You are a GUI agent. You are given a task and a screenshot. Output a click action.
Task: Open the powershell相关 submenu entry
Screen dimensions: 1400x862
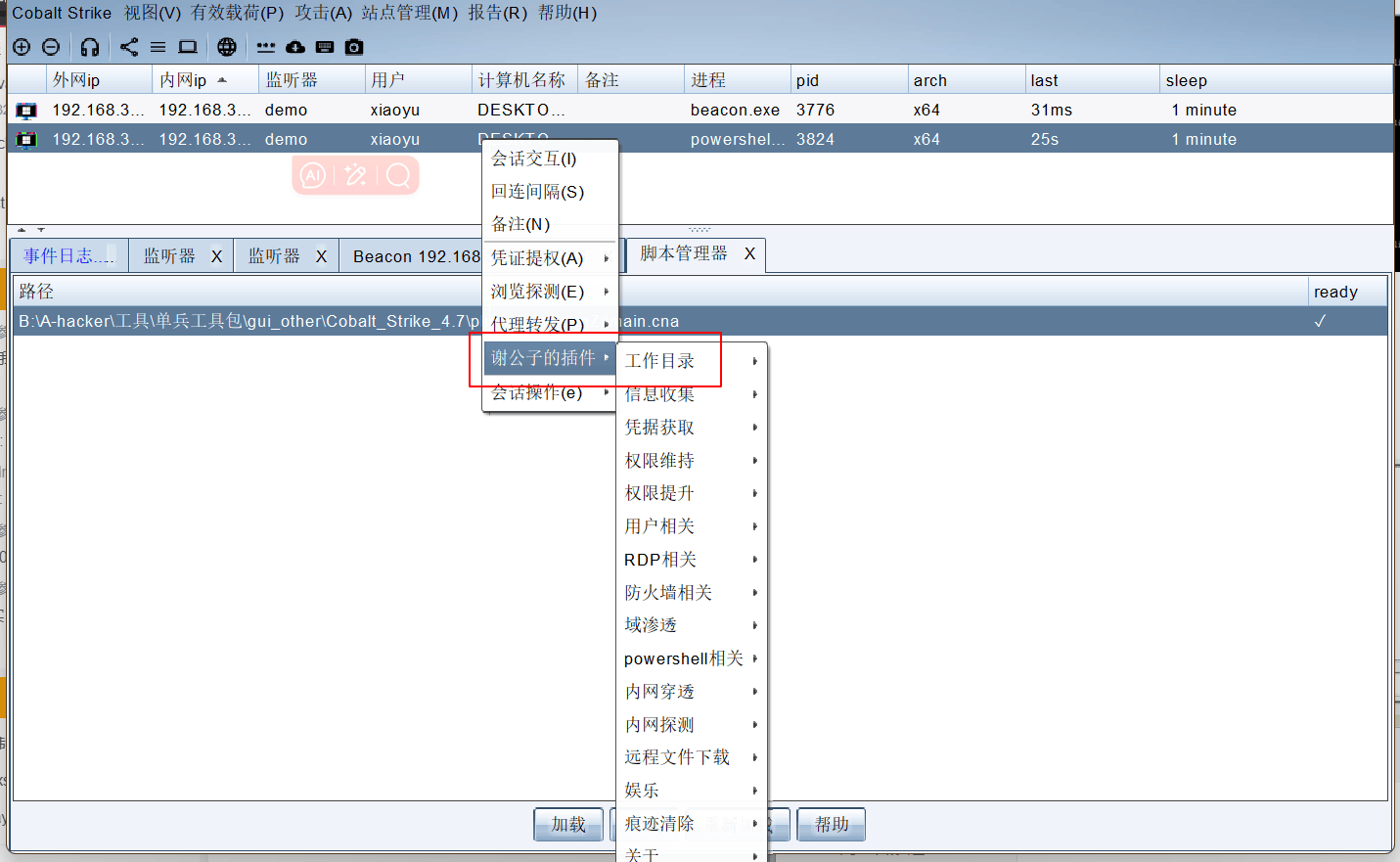(692, 658)
